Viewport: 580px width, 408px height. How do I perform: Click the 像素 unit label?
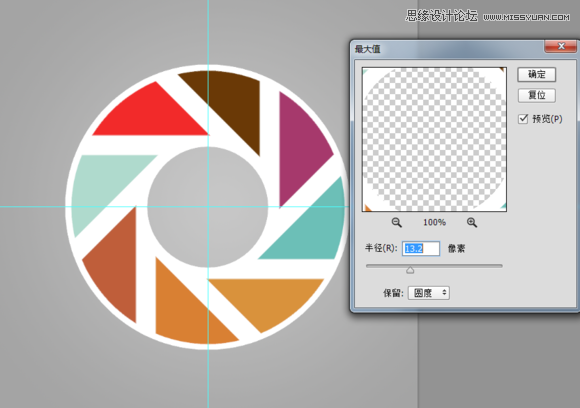pyautogui.click(x=456, y=248)
